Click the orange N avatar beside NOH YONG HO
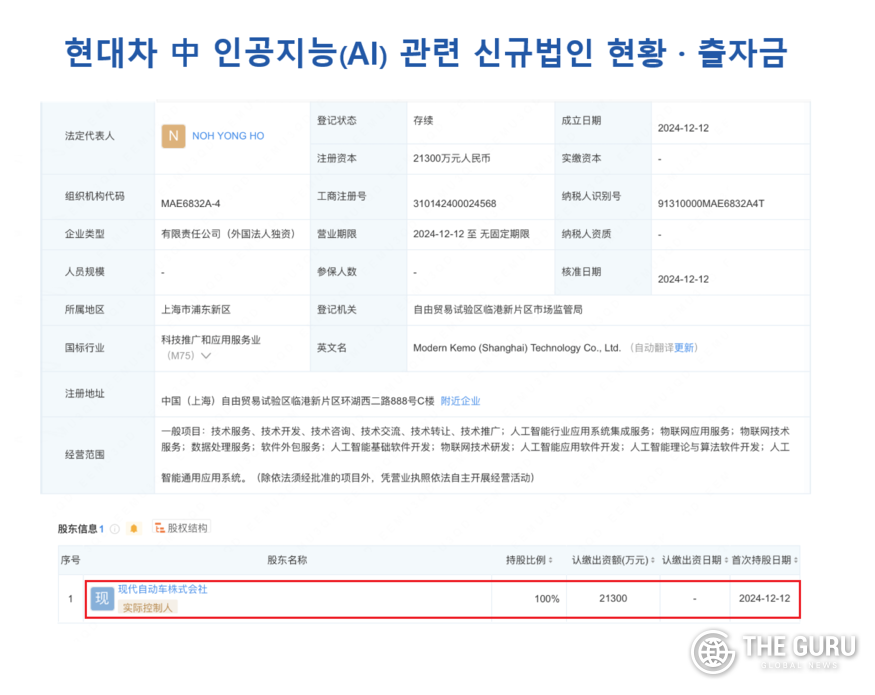Image resolution: width=875 pixels, height=695 pixels. tap(174, 136)
